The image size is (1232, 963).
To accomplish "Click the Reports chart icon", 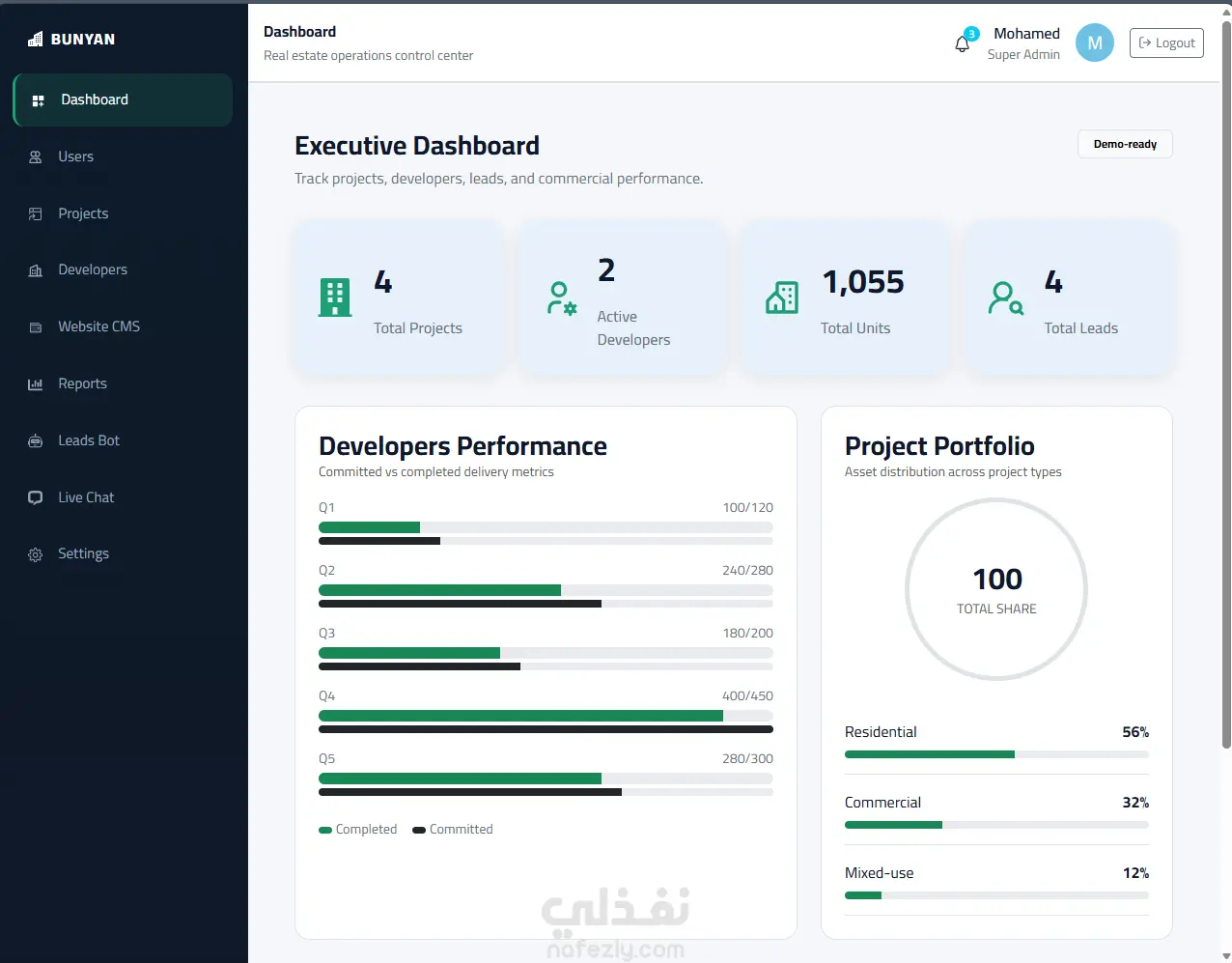I will [36, 384].
